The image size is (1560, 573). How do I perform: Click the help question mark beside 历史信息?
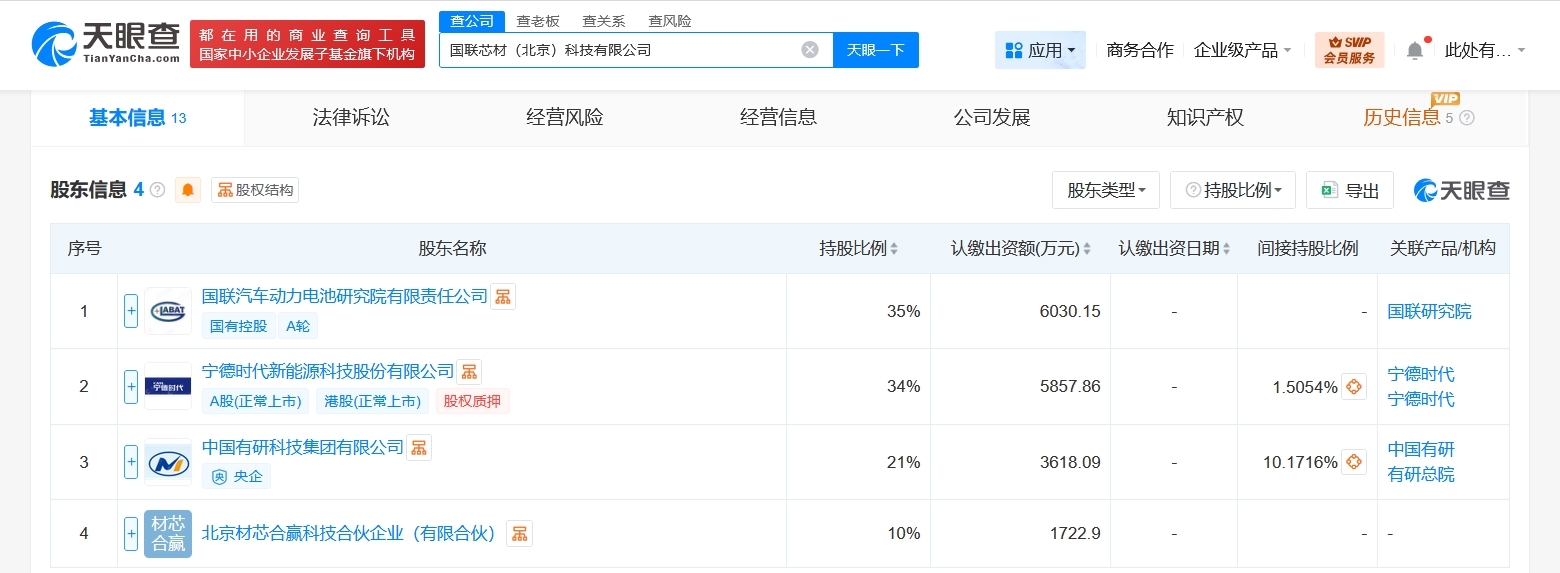coord(1467,118)
